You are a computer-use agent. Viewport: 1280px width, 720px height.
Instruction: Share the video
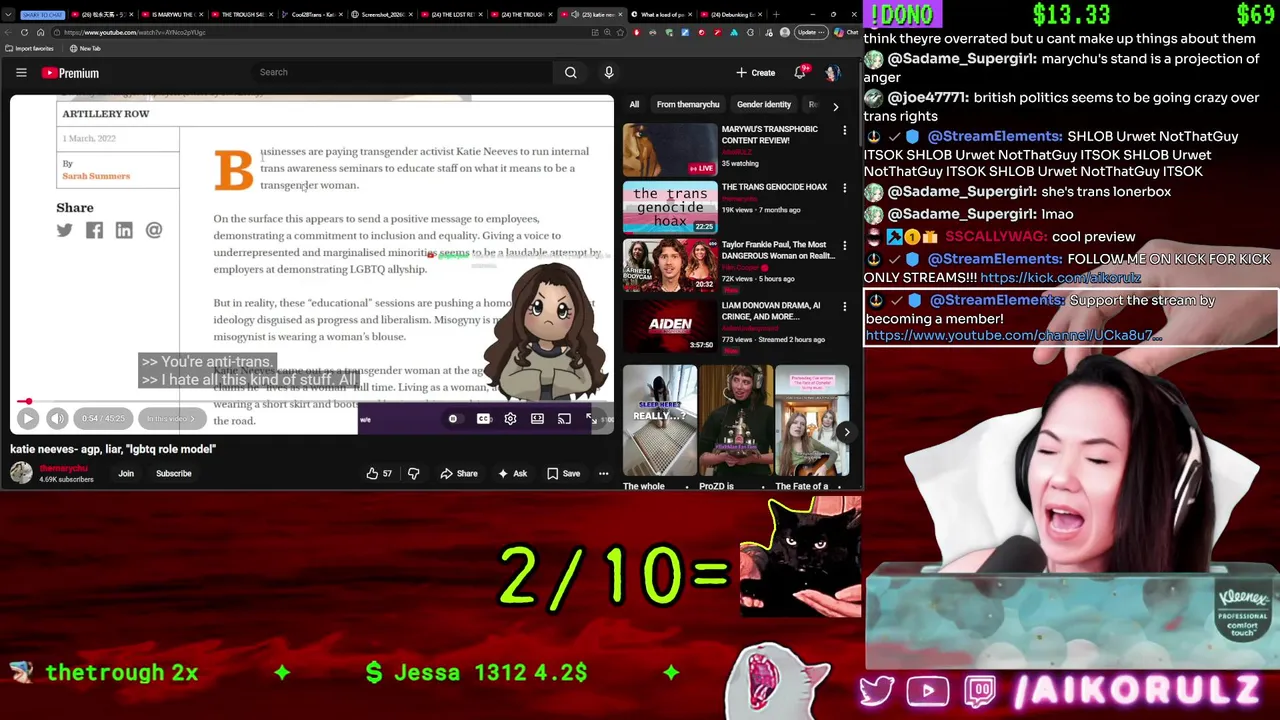(459, 473)
